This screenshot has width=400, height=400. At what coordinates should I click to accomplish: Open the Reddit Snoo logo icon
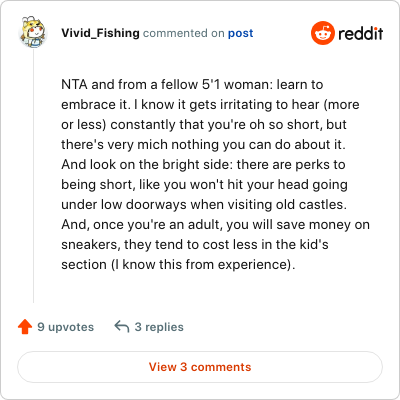[x=322, y=33]
